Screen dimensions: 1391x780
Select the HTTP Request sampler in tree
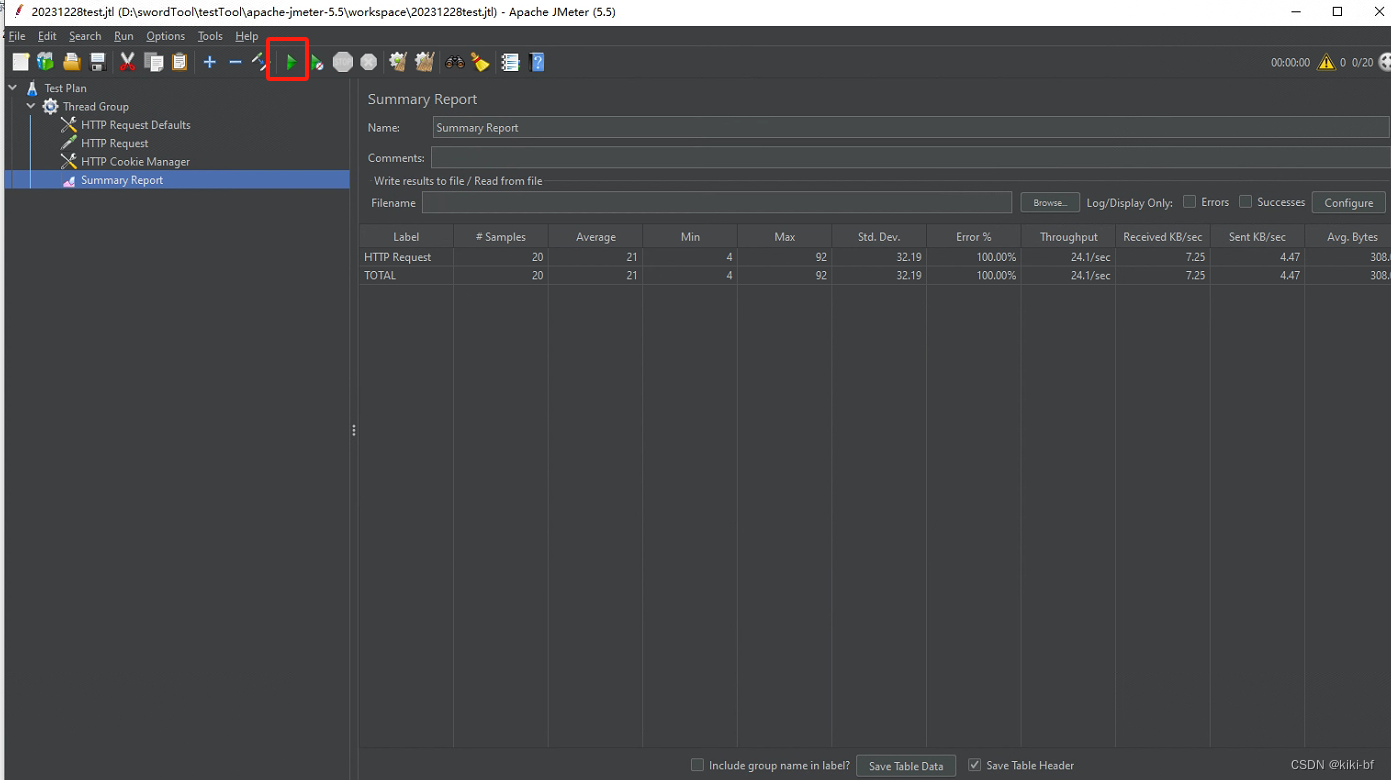click(x=114, y=143)
